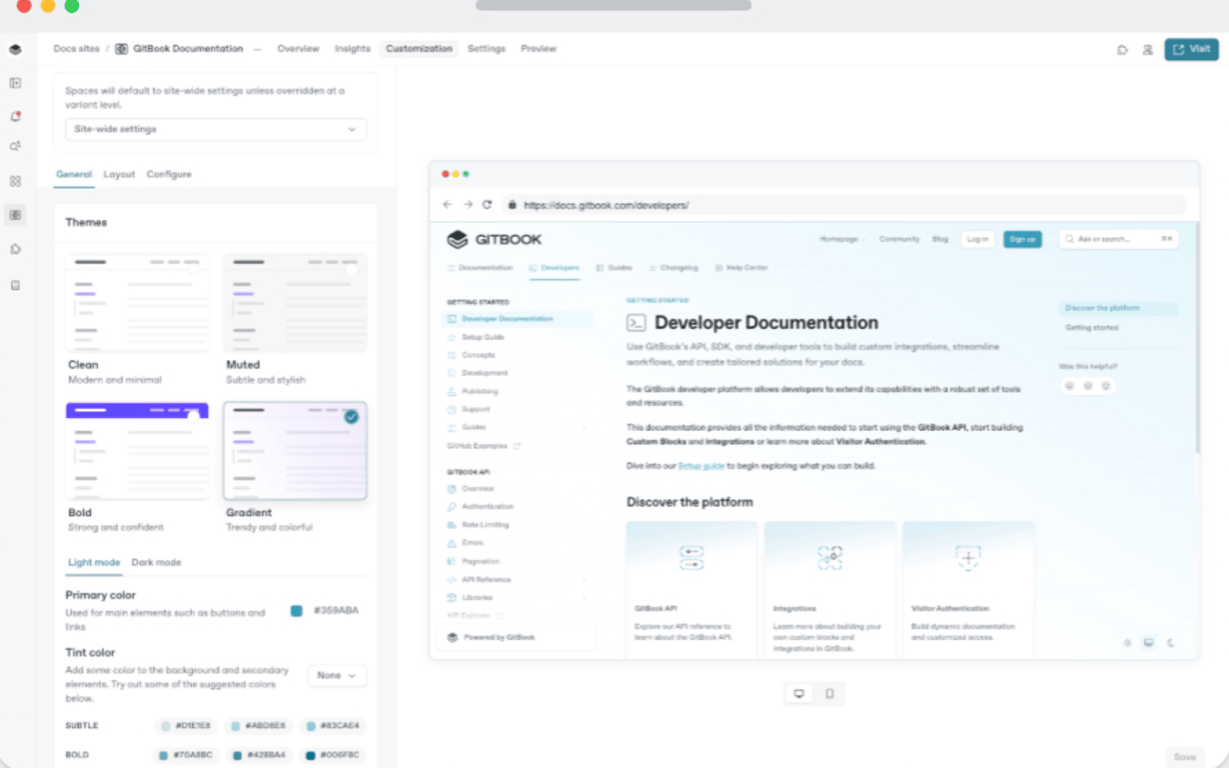Image resolution: width=1229 pixels, height=768 pixels.
Task: Pick the subtle tint #83CAE4
Action: [331, 726]
